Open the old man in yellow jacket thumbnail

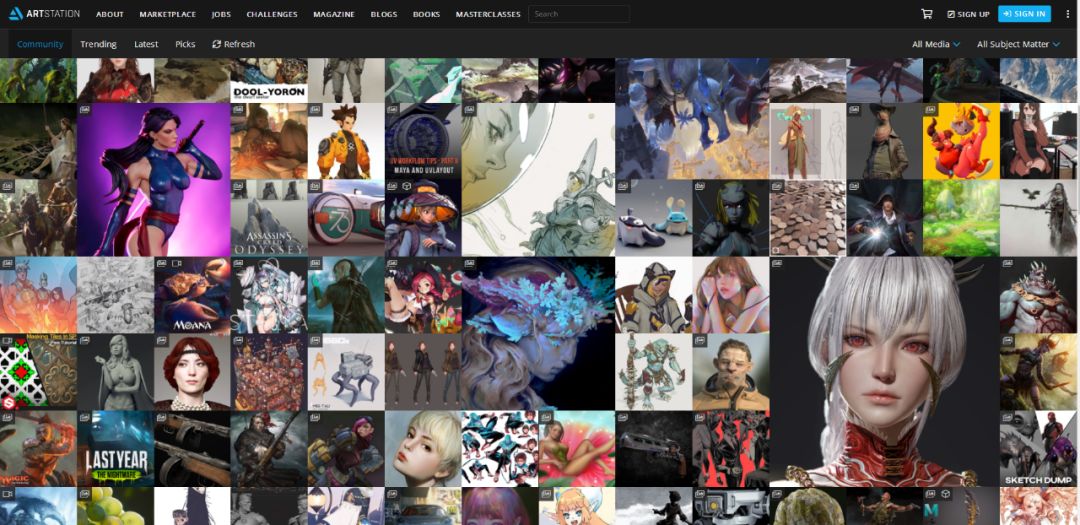pos(730,372)
